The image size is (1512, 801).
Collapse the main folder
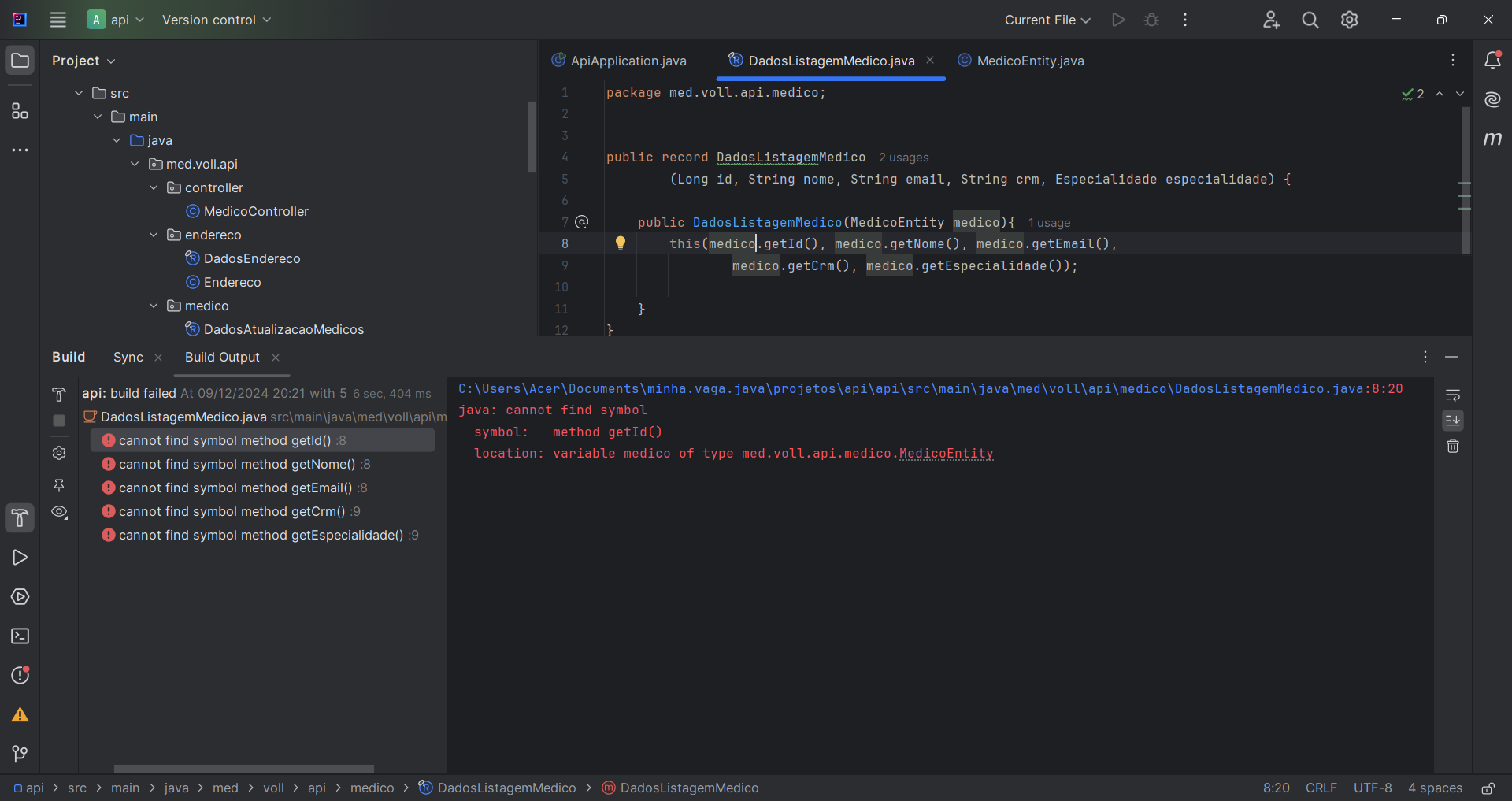coord(98,117)
